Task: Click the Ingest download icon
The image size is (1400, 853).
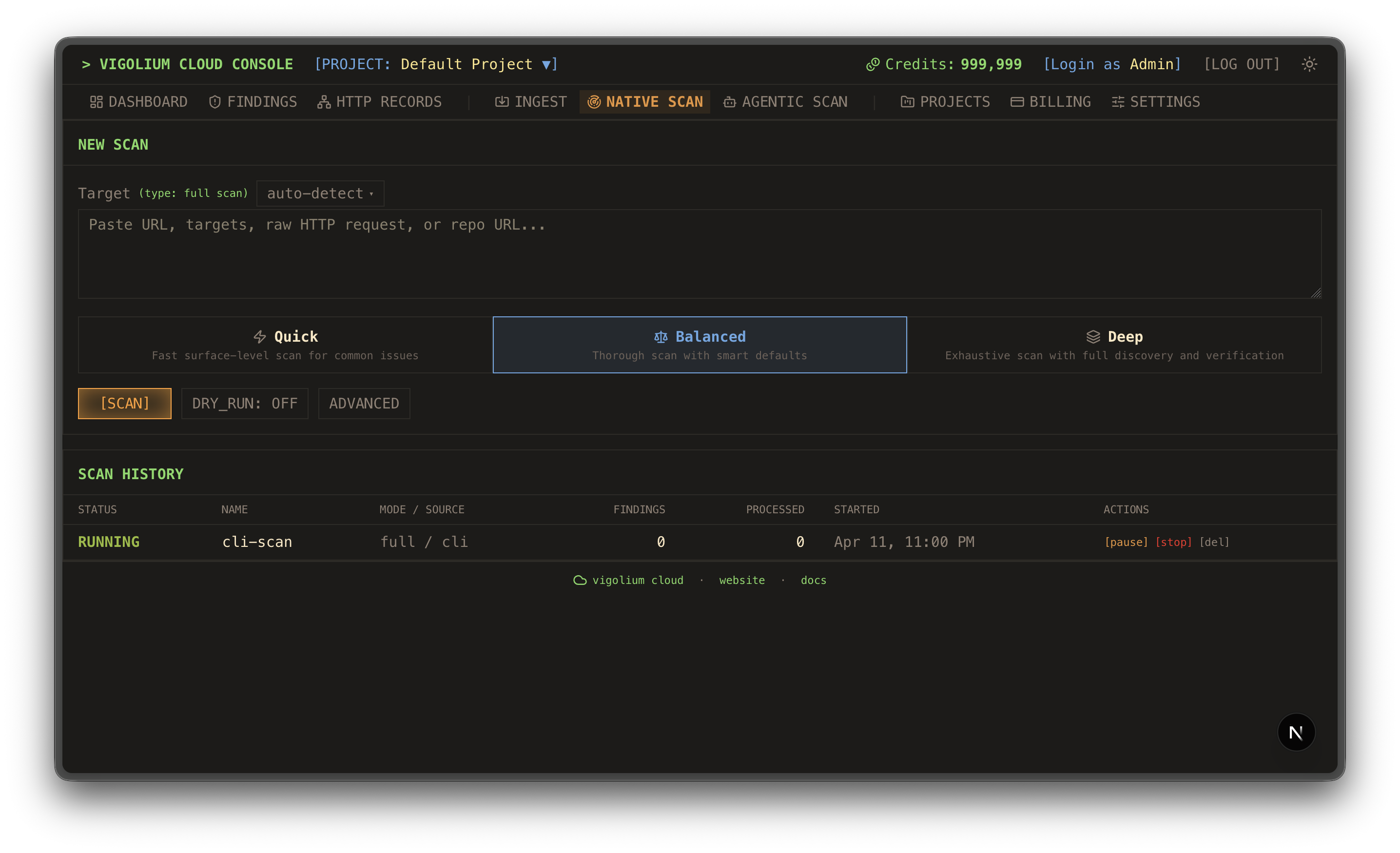Action: click(502, 102)
